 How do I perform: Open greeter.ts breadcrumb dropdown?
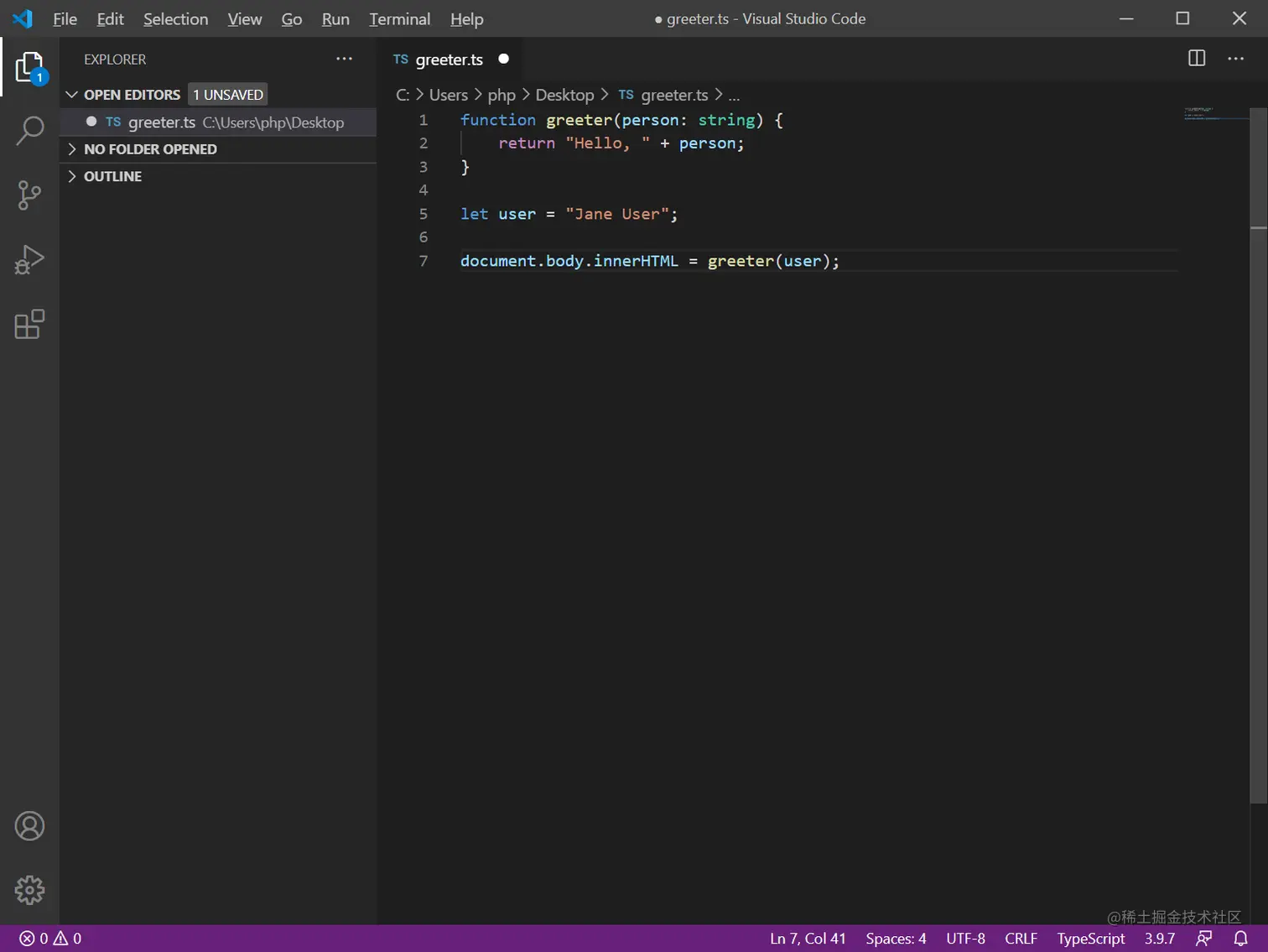coord(674,95)
